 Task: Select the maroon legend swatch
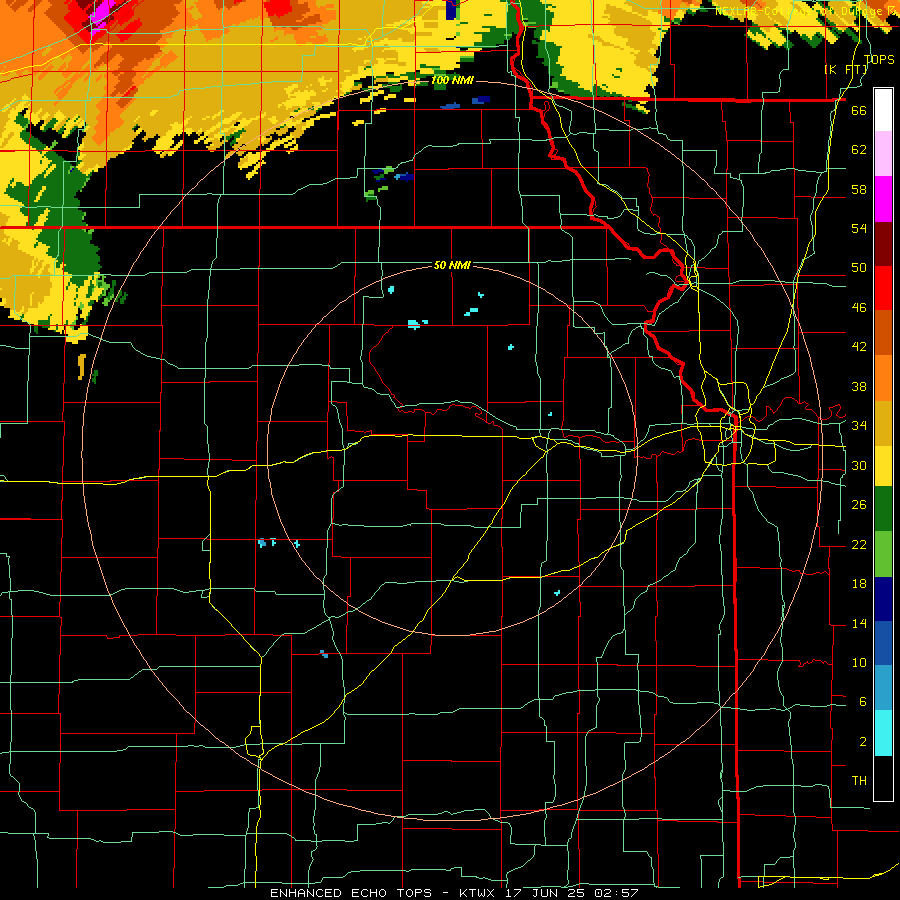click(883, 243)
